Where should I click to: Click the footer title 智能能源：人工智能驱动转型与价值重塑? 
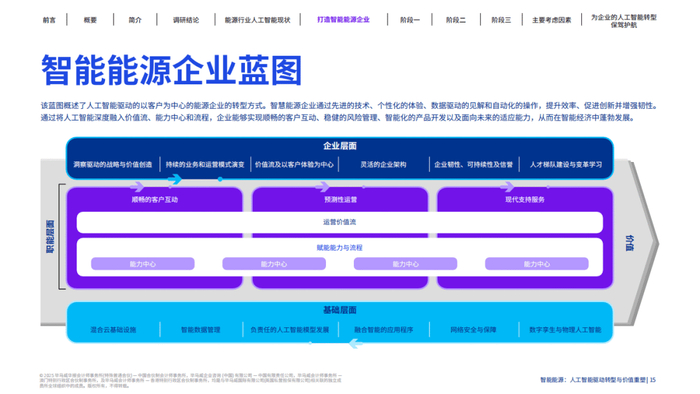click(x=593, y=380)
